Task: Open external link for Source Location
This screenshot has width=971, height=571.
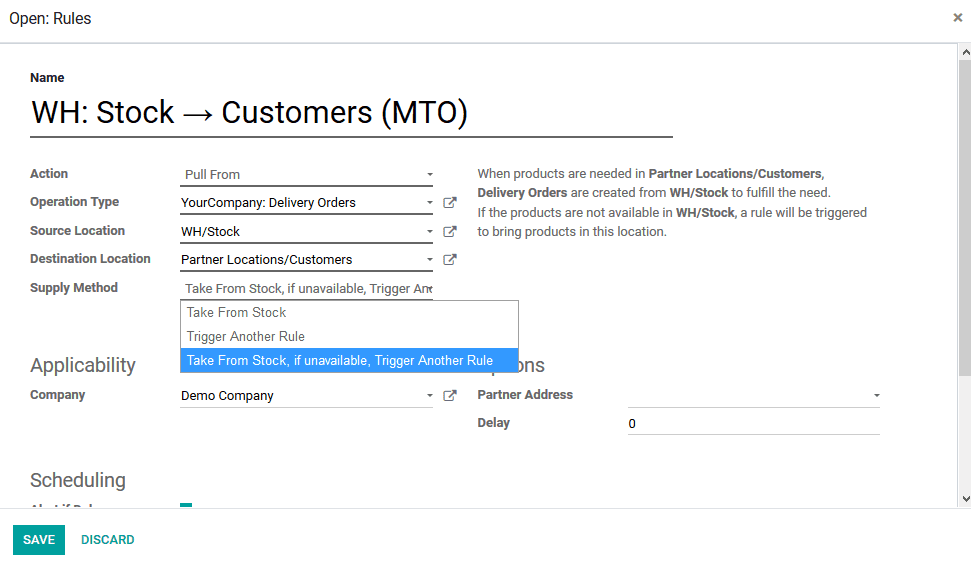Action: pos(450,231)
